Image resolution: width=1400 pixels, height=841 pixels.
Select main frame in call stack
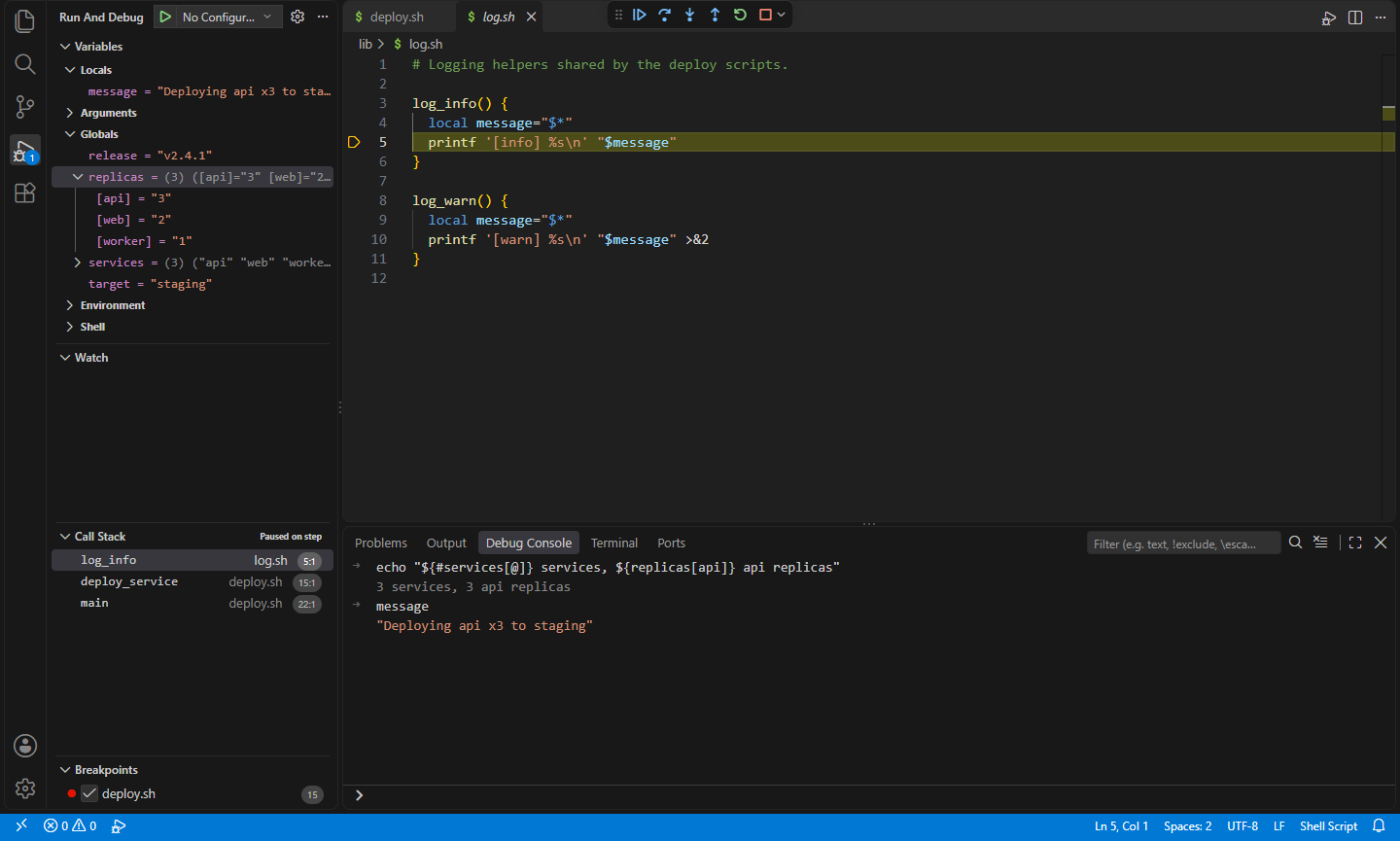(192, 603)
